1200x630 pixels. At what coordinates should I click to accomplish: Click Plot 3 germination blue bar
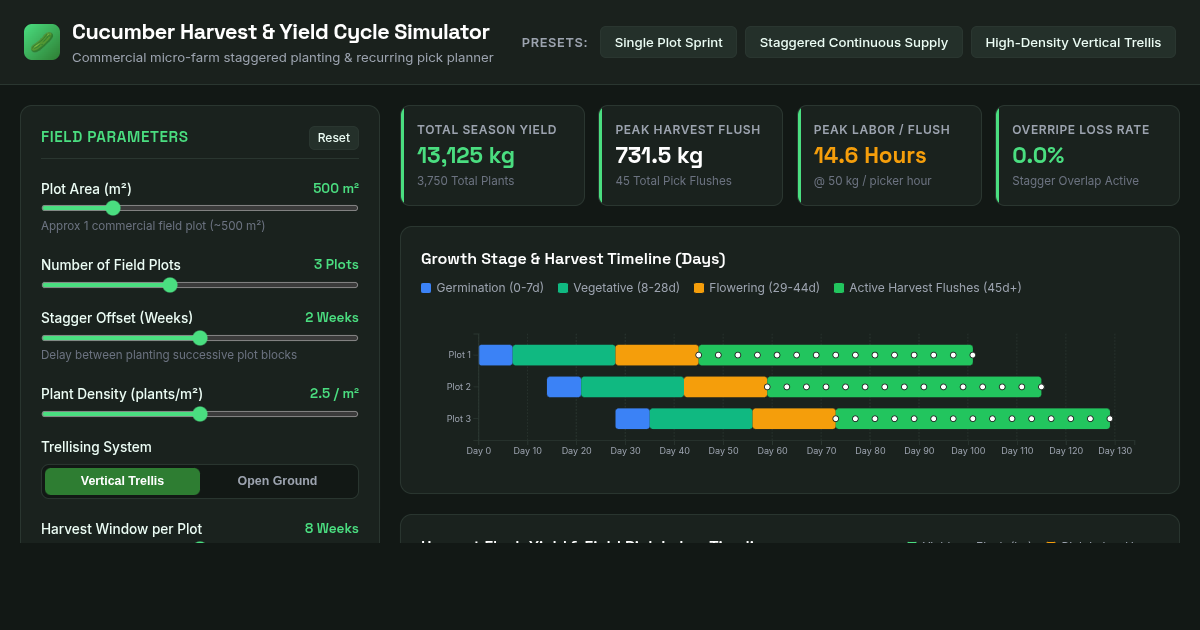click(633, 419)
